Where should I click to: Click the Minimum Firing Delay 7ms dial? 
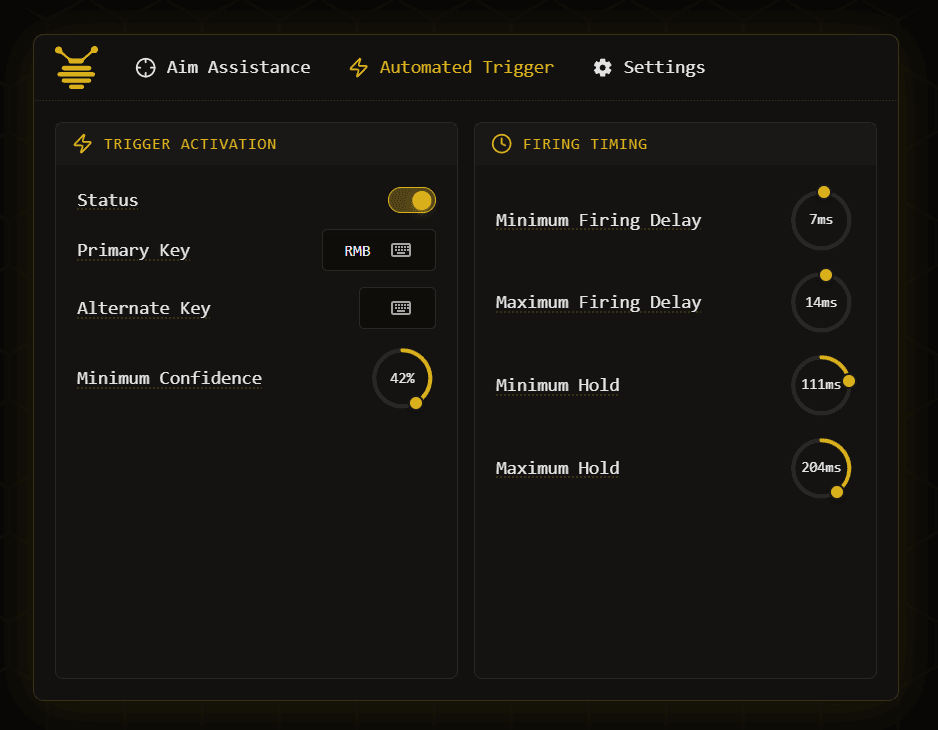point(821,220)
